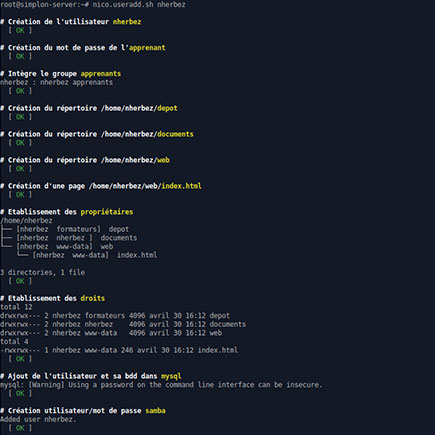Viewport: 435px width, 435px height.
Task: Click '[ OK ]' under 'Création de l'utilisateur'
Action: (x=20, y=30)
